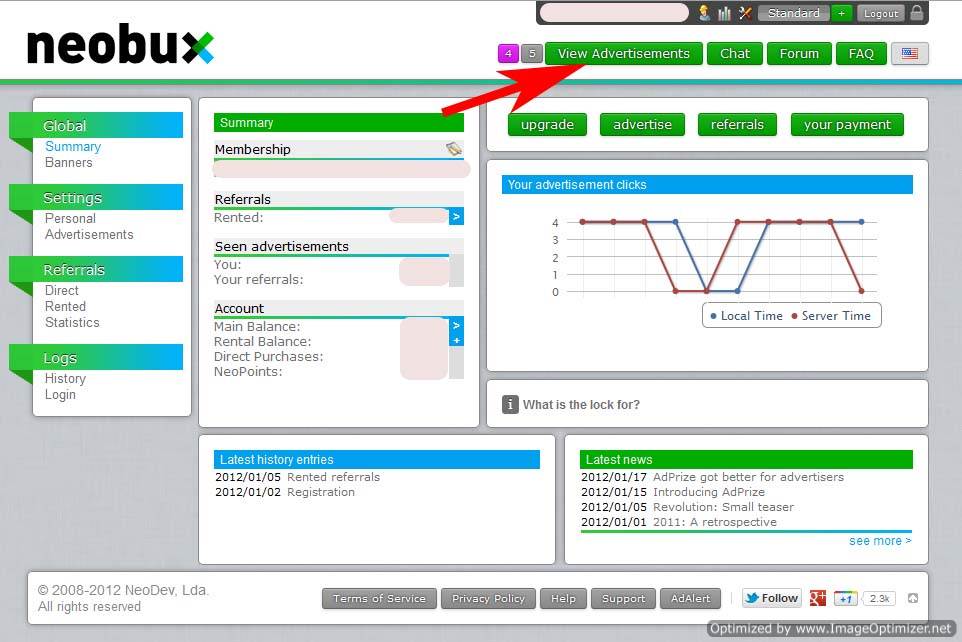This screenshot has height=642, width=962.
Task: Click the 'see more' link in Latest news
Action: click(874, 540)
